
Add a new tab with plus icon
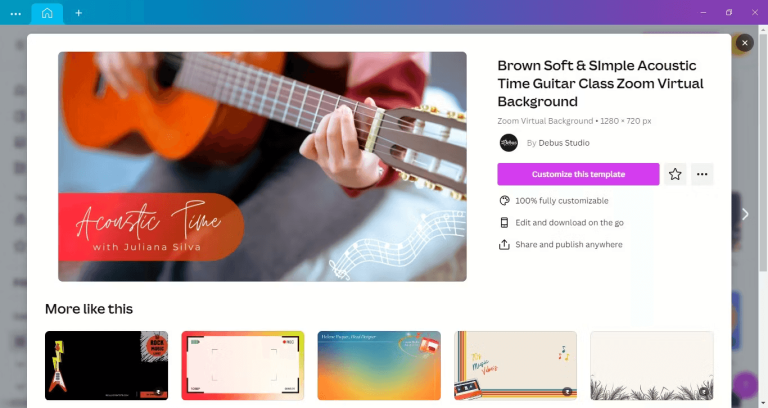[x=78, y=13]
